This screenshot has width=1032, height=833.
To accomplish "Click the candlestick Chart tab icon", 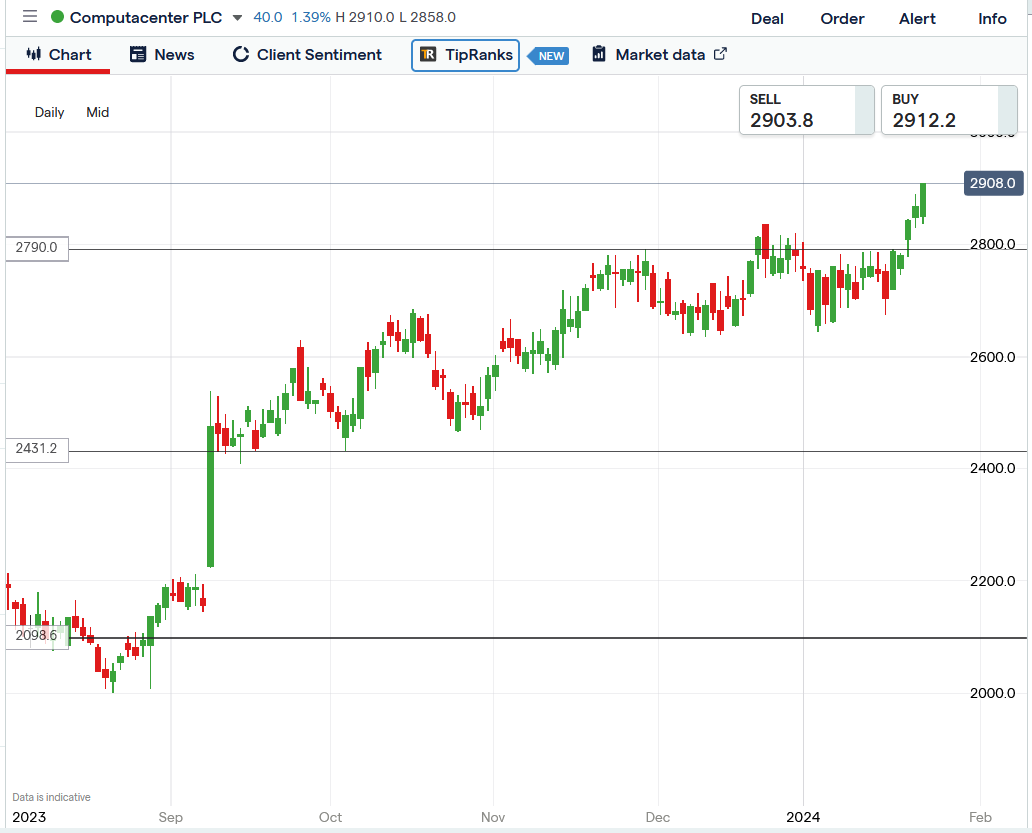I will point(34,54).
